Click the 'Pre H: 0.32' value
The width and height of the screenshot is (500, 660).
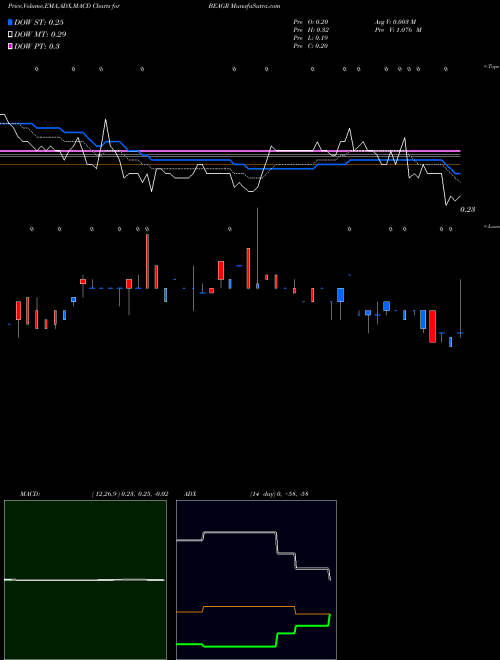[311, 30]
